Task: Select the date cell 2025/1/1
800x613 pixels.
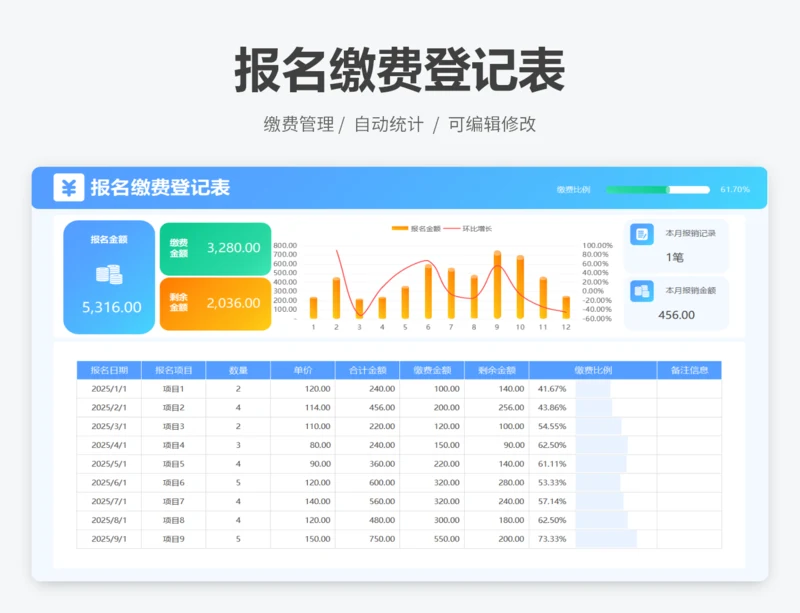Action: click(x=109, y=389)
